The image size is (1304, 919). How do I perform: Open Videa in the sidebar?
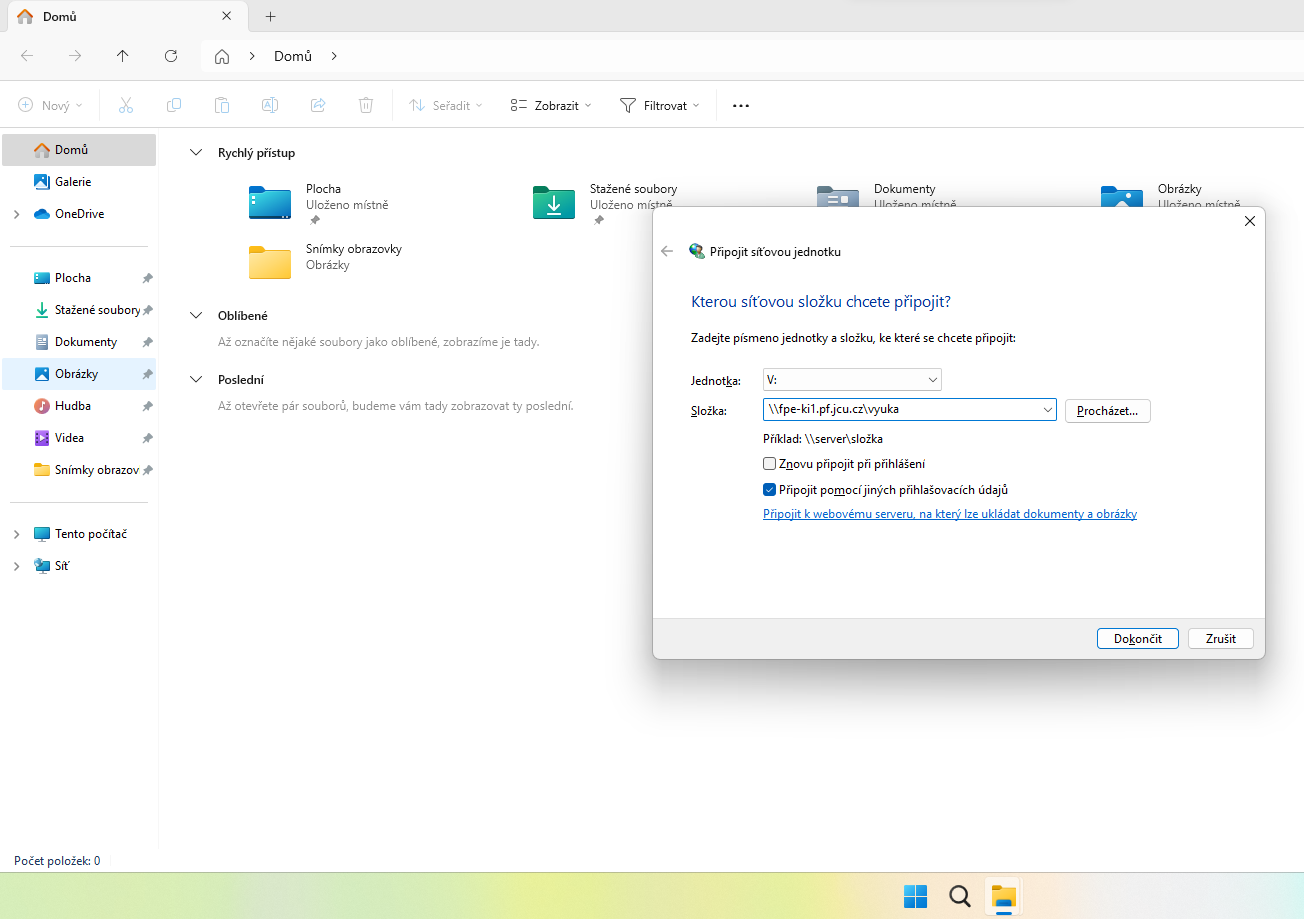pyautogui.click(x=79, y=438)
